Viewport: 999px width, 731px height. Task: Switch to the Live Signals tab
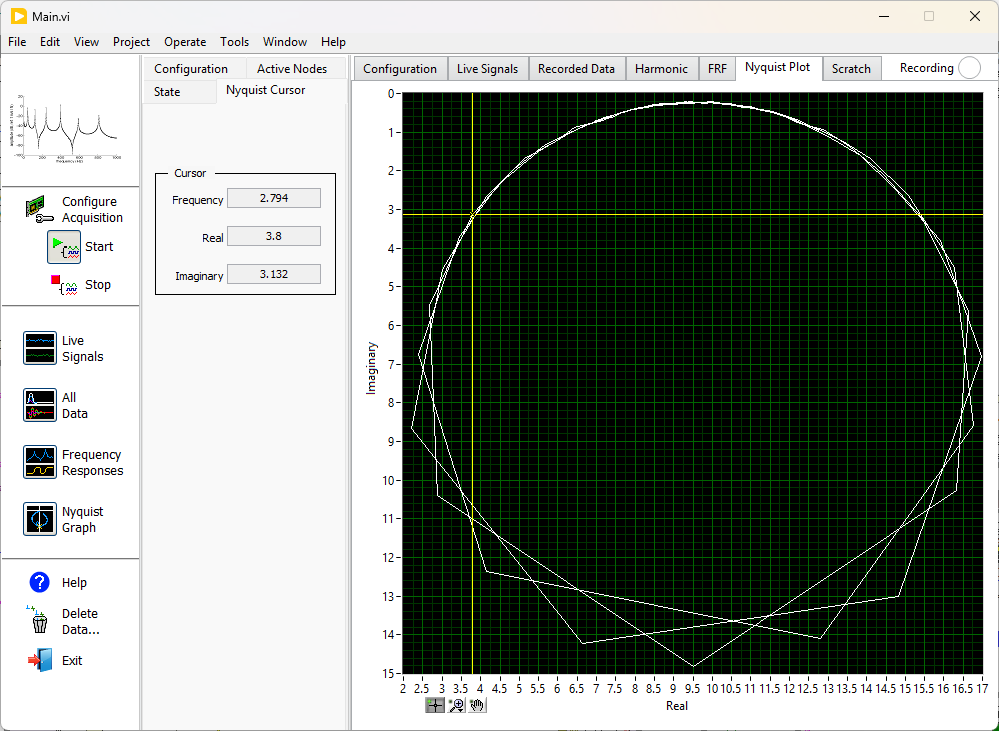click(487, 69)
